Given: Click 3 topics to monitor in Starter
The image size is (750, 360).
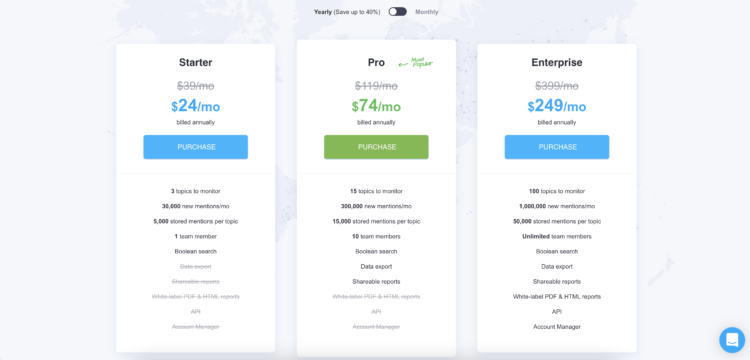Looking at the screenshot, I should click(x=196, y=191).
